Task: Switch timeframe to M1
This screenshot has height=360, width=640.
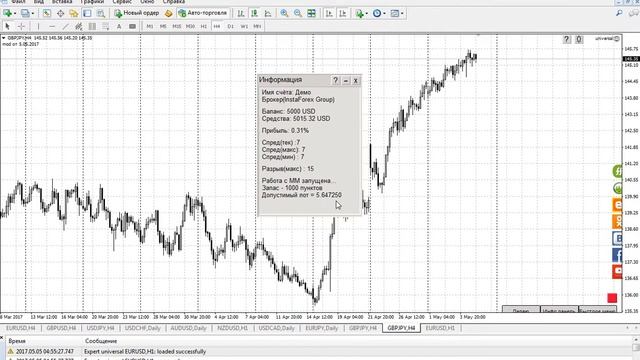Action: point(150,26)
